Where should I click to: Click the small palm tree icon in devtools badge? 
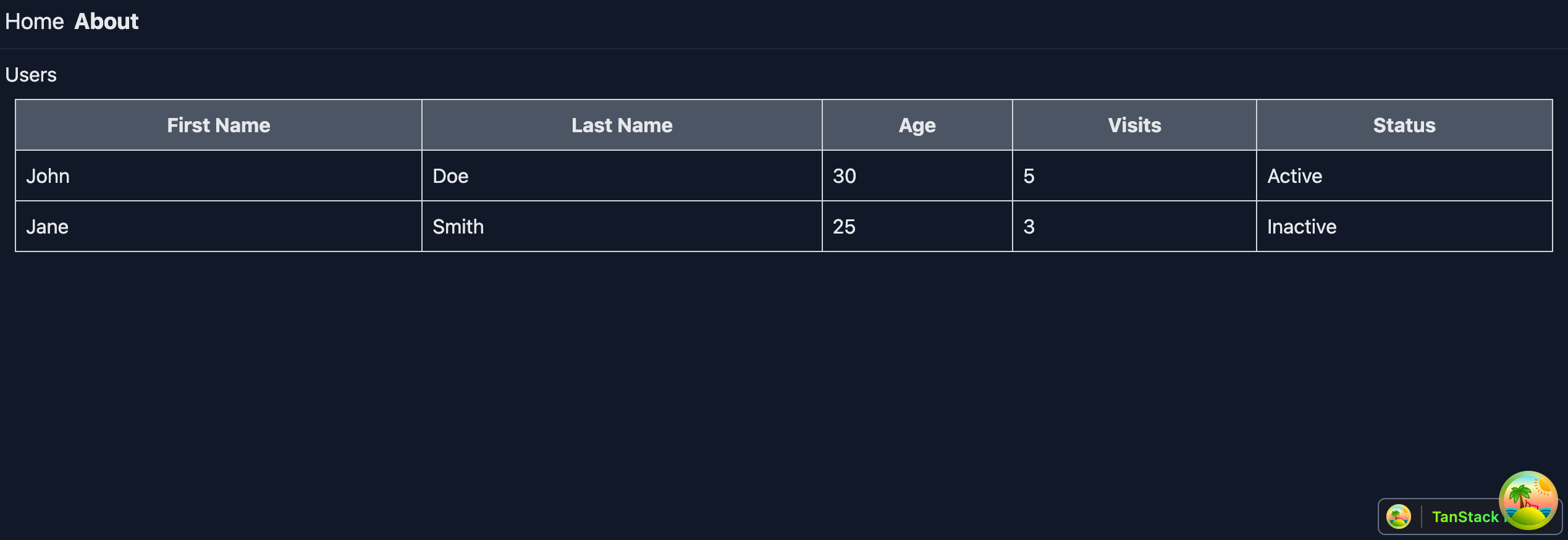1398,516
